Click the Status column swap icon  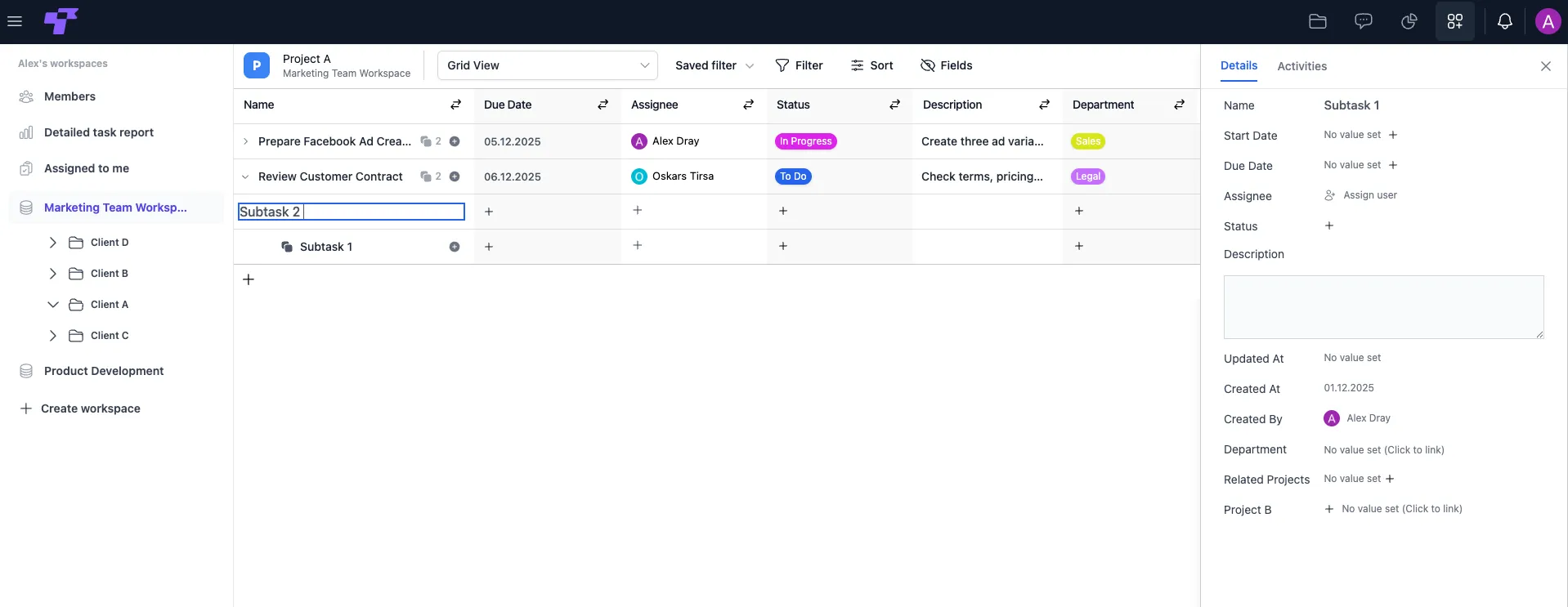pyautogui.click(x=895, y=105)
